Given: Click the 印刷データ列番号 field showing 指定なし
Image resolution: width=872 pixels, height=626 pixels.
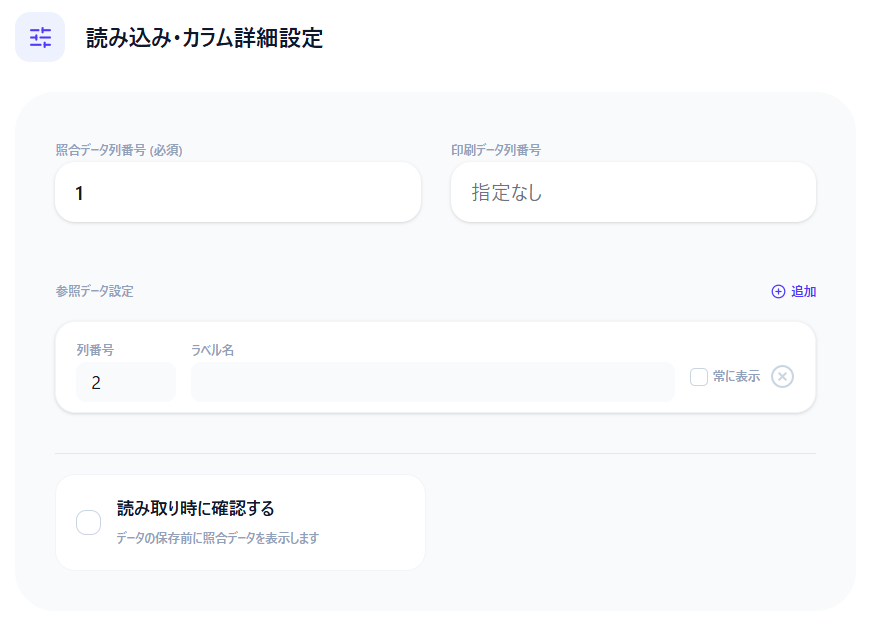Looking at the screenshot, I should click(x=633, y=192).
